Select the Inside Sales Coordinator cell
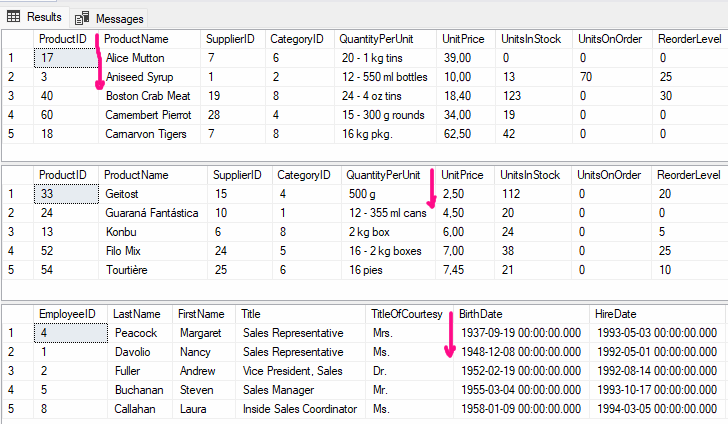The height and width of the screenshot is (424, 728). click(x=299, y=408)
